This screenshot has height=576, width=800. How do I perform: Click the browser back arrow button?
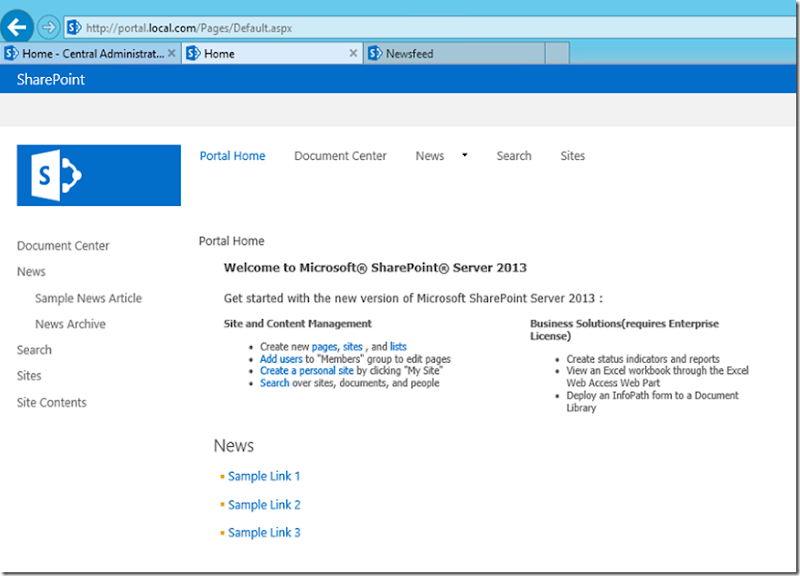(17, 27)
